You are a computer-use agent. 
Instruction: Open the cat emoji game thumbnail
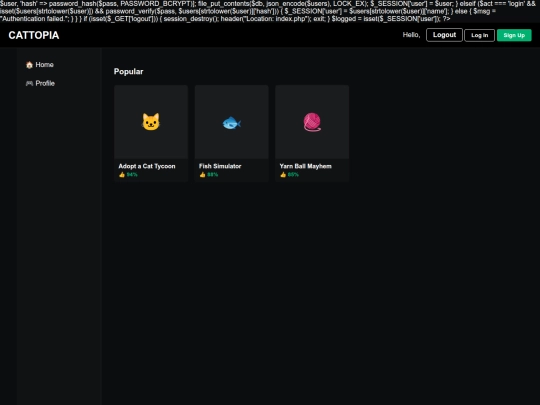tap(151, 122)
